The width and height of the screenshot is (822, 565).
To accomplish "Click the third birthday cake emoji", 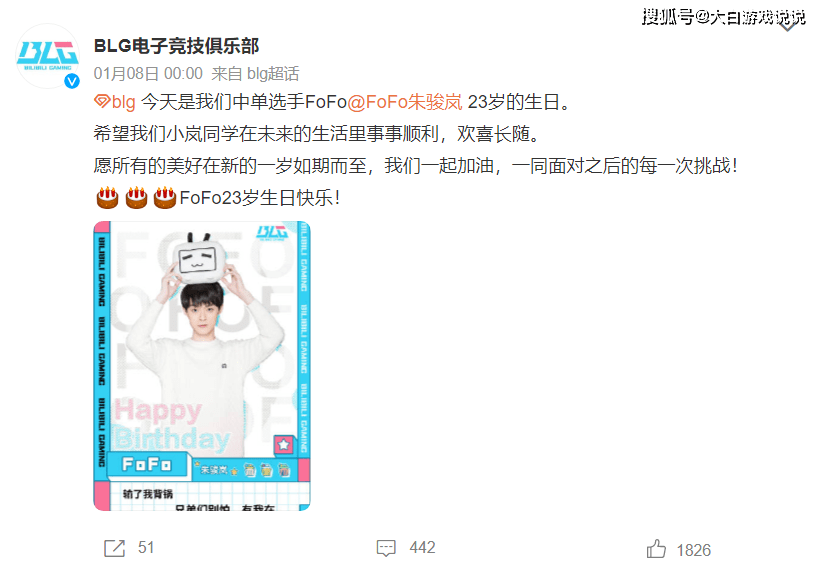I will [x=165, y=198].
